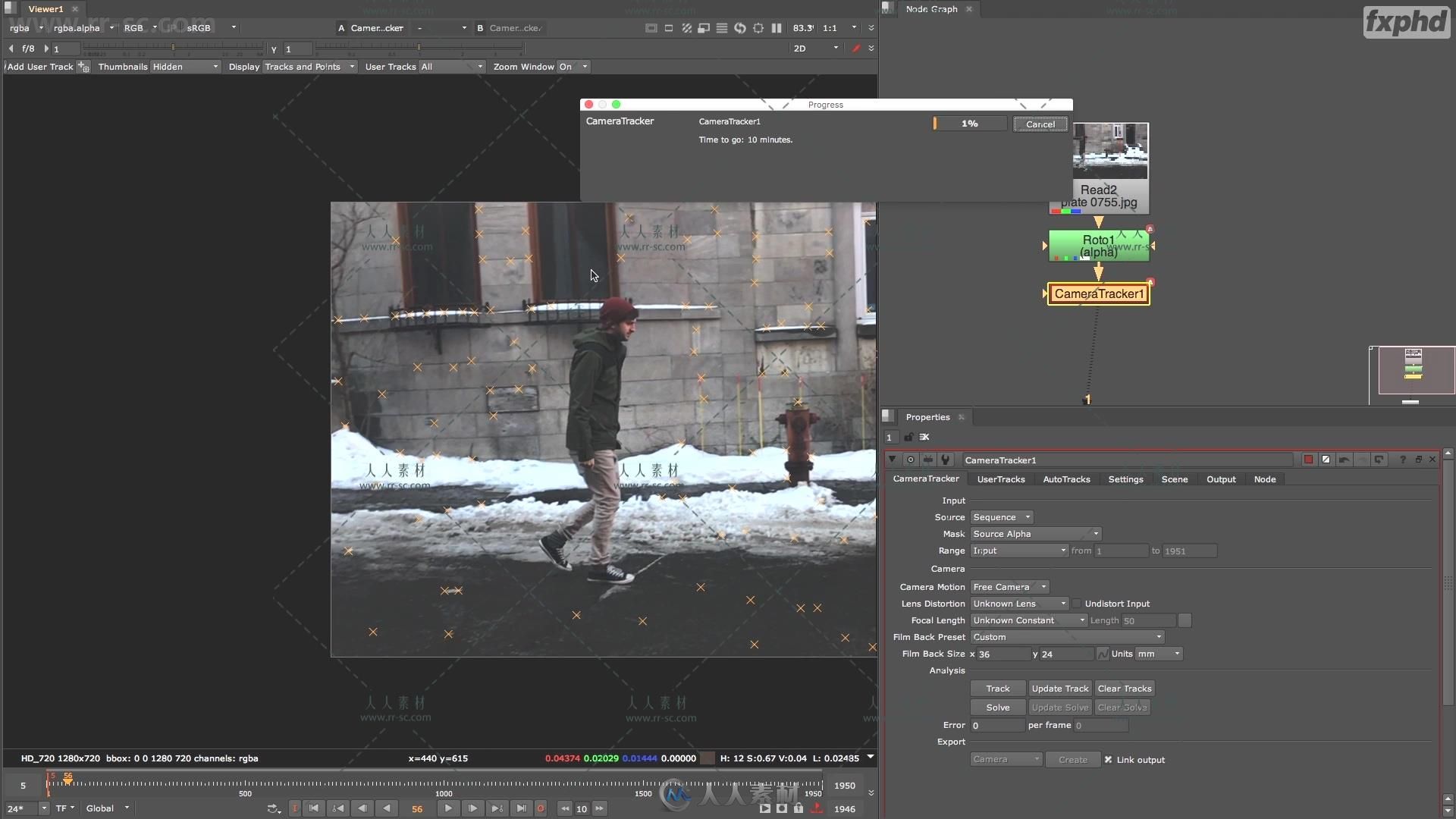Click the timeline playhead position field
Viewport: 1456px width, 819px height.
click(415, 808)
